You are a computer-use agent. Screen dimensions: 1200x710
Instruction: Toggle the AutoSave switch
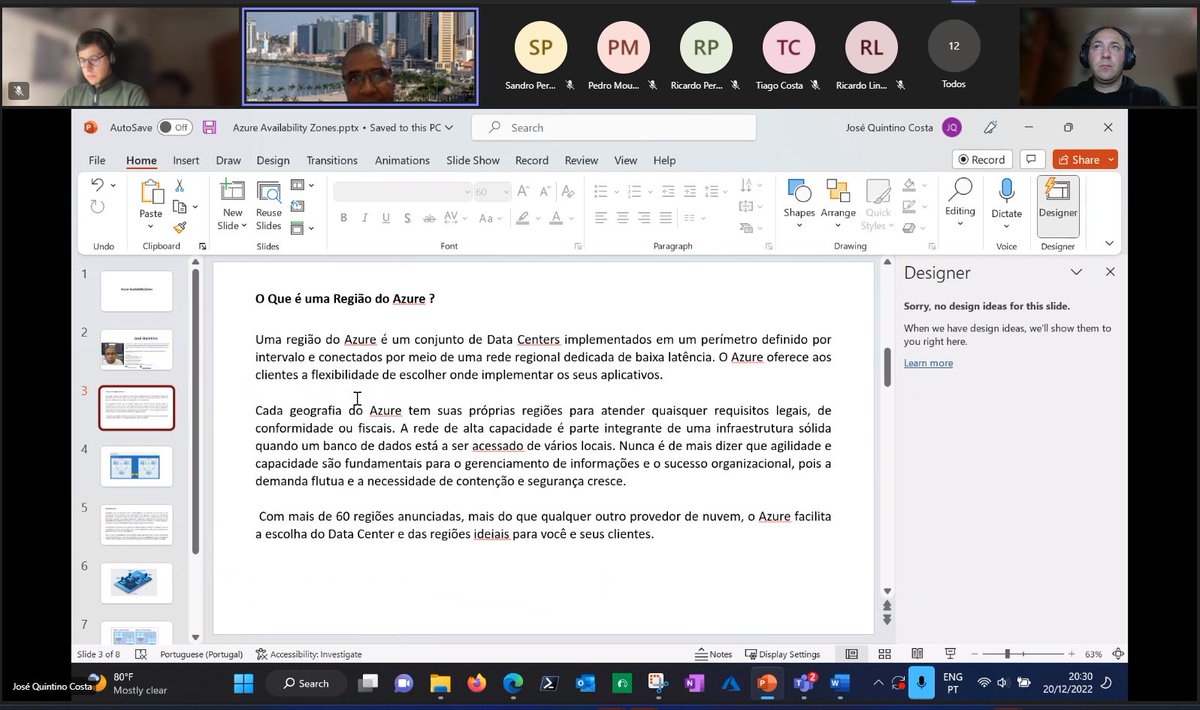click(175, 127)
